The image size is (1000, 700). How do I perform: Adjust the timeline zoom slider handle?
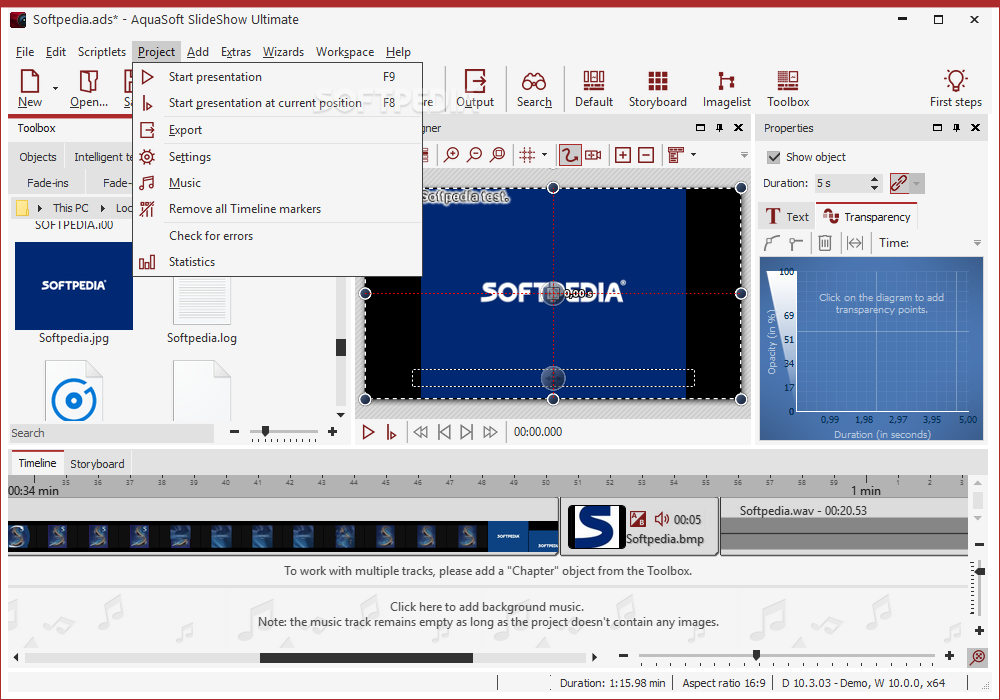pyautogui.click(x=756, y=655)
